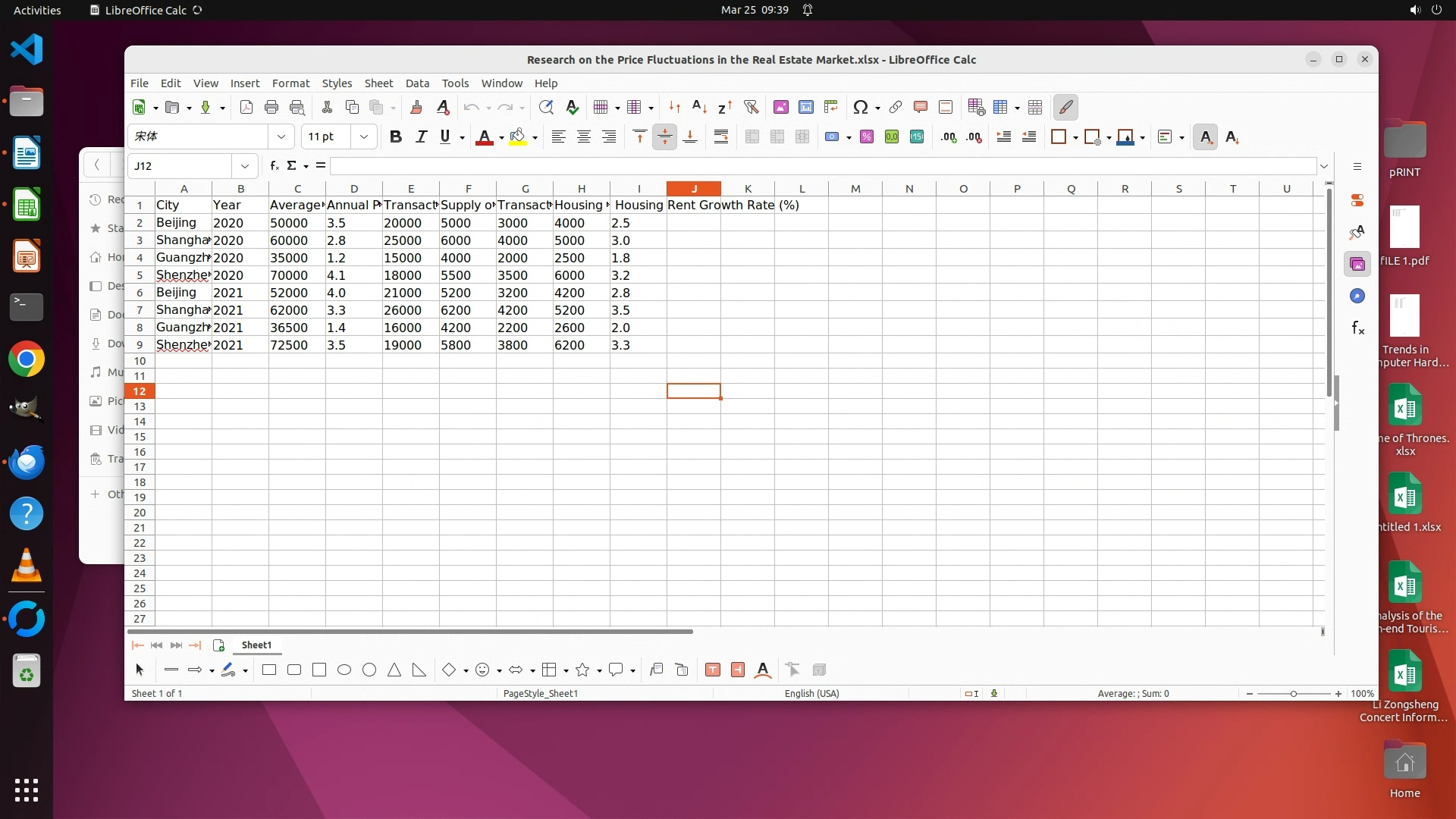Click the Print icon in toolbar
This screenshot has height=819, width=1456.
271,107
